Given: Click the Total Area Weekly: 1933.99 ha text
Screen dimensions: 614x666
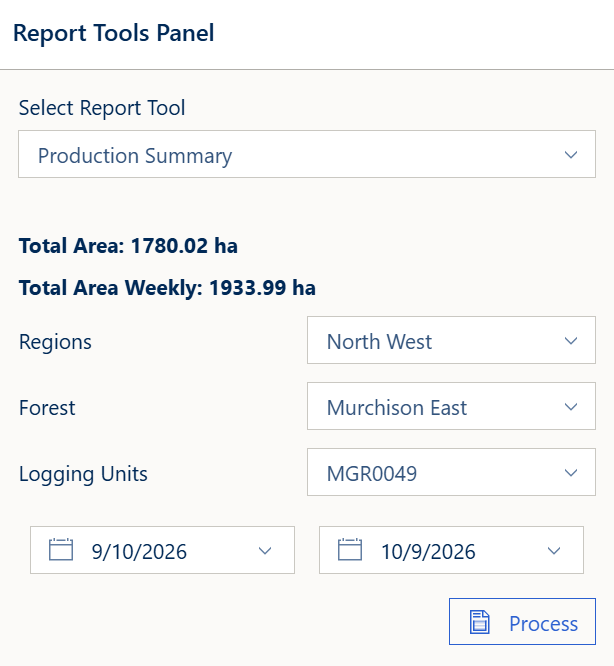Looking at the screenshot, I should tap(167, 288).
